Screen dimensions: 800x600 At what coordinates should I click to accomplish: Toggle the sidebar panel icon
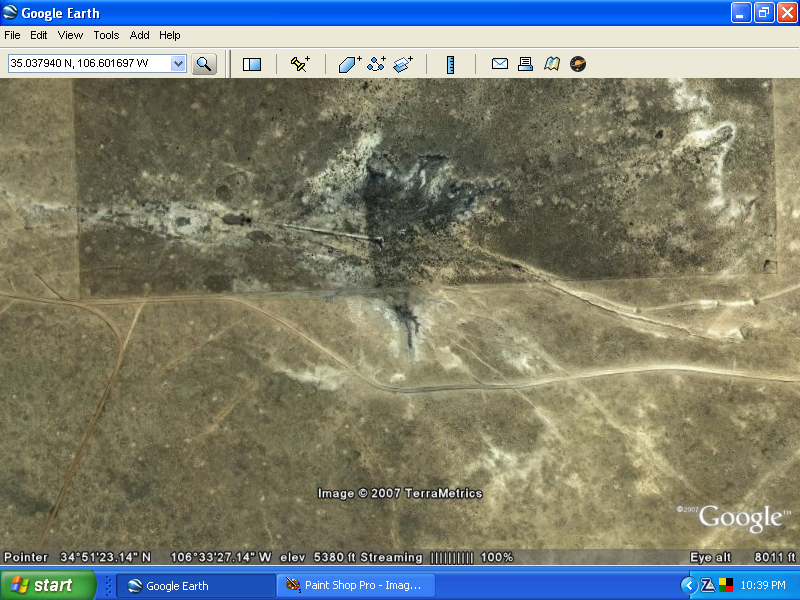coord(252,64)
